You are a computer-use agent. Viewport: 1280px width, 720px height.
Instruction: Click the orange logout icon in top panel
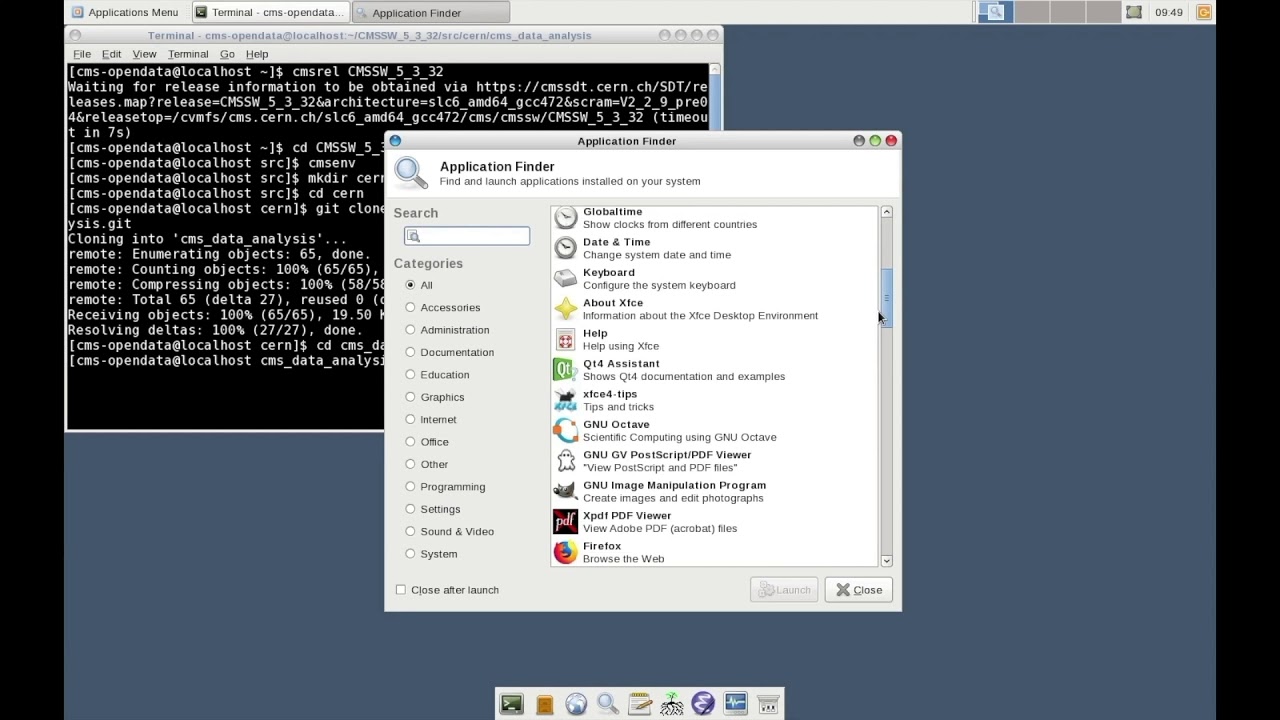[1204, 12]
